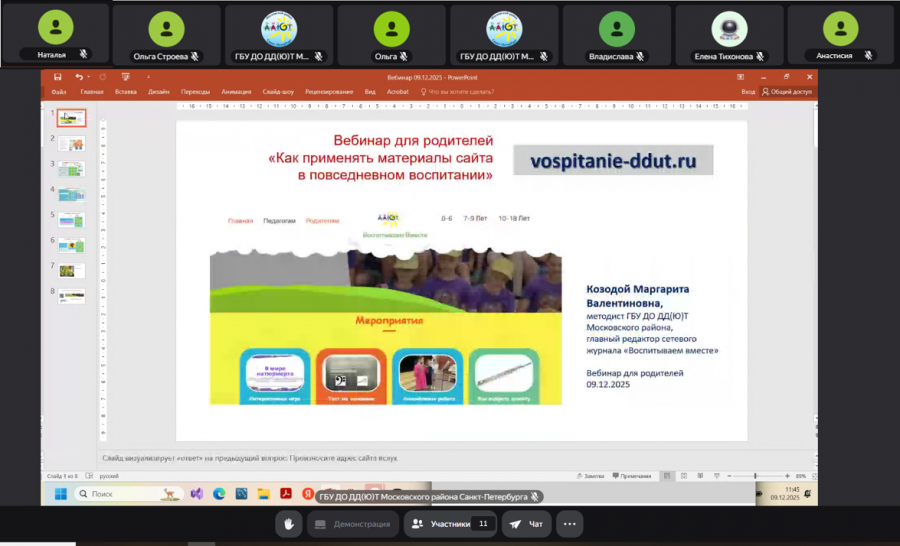Open the Чат panel

[526, 524]
